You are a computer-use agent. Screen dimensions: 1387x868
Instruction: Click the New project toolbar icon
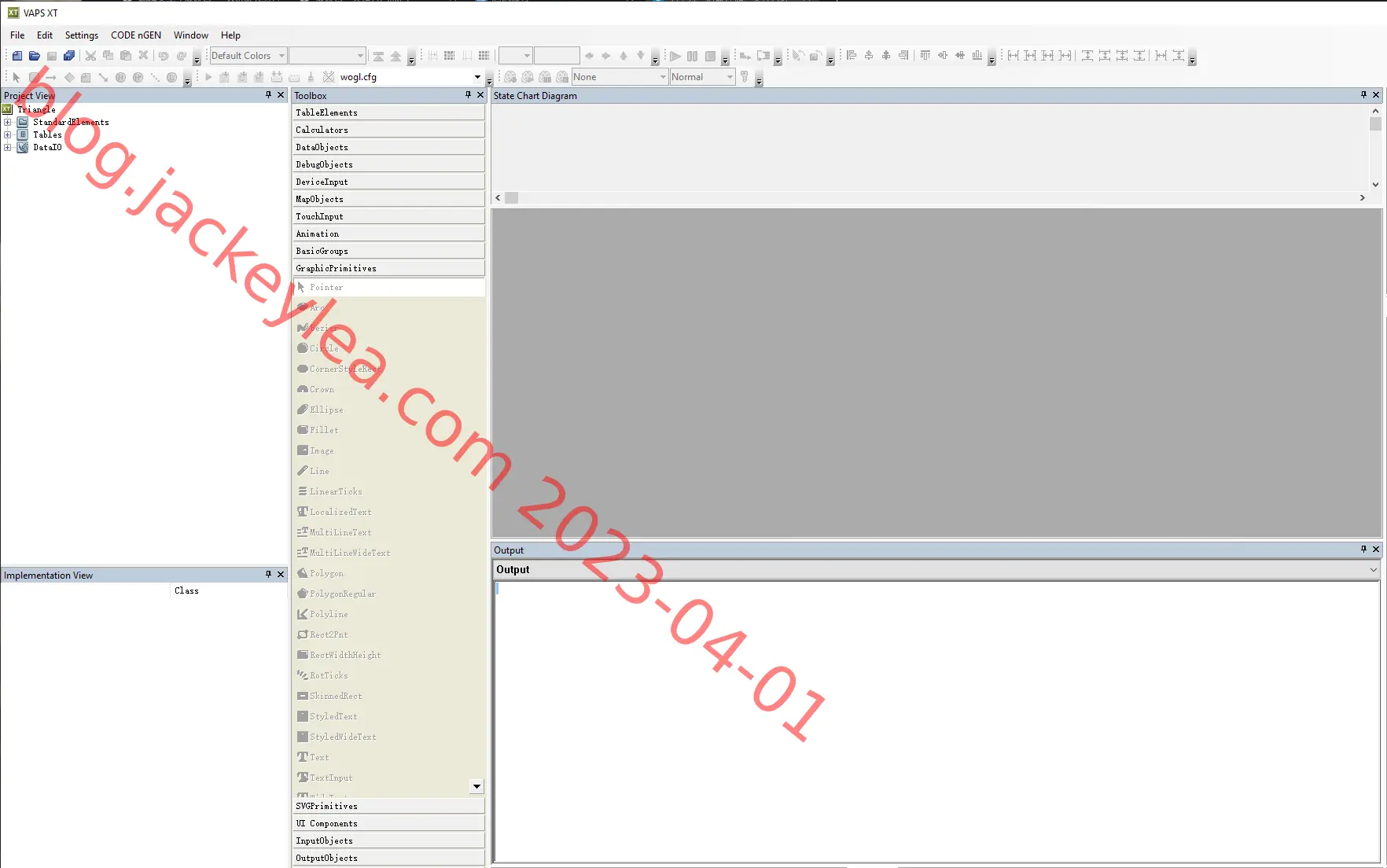pyautogui.click(x=17, y=56)
